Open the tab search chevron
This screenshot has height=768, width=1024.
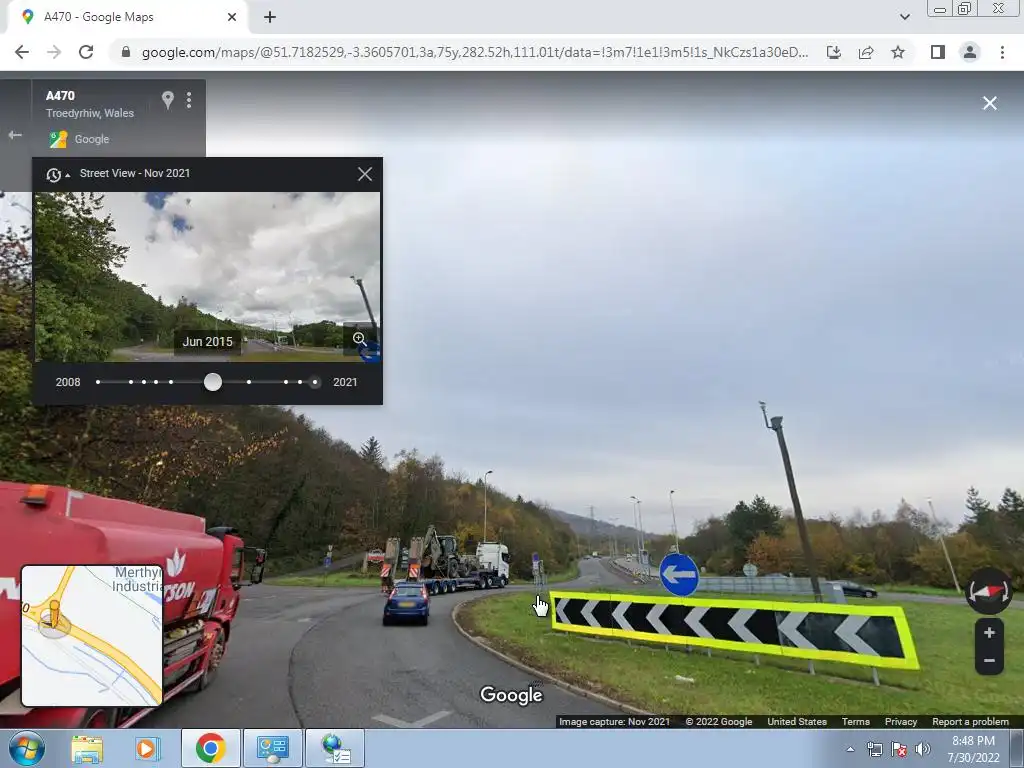point(904,17)
